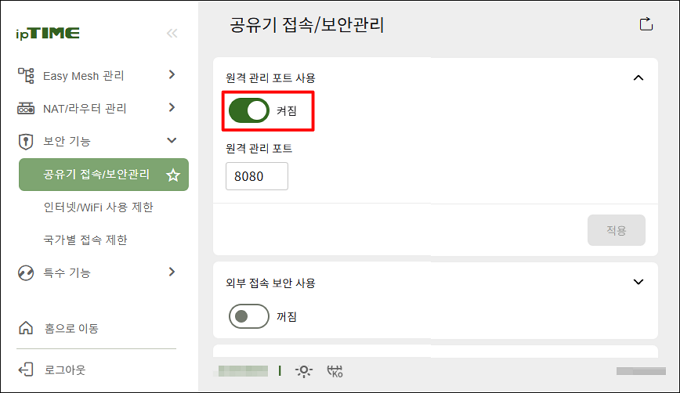This screenshot has height=393, width=680.
Task: Click the Ko language icon in footer
Action: click(335, 371)
